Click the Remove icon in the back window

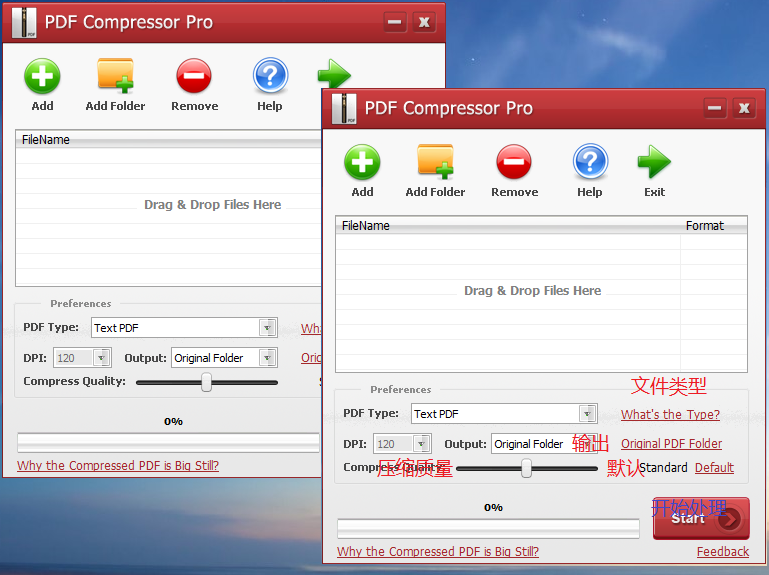(x=194, y=76)
